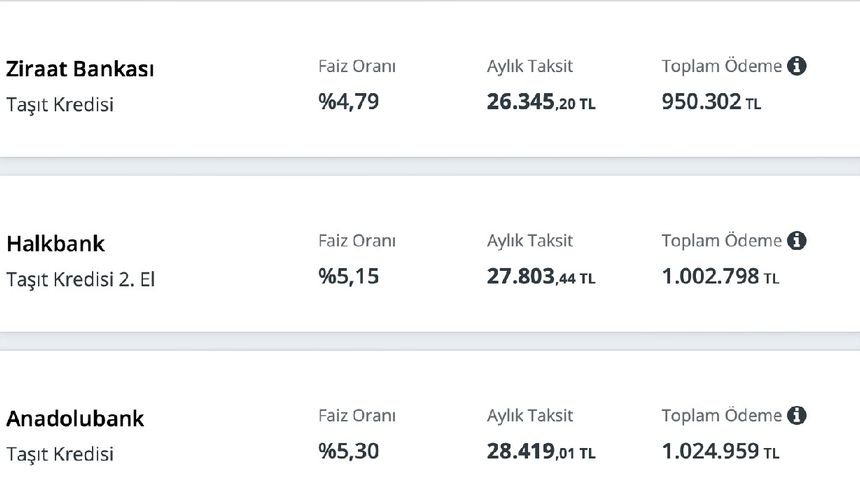
Task: Click the info icon beside Ziraat Bankası Toplam Ödeme
Action: coord(797,66)
